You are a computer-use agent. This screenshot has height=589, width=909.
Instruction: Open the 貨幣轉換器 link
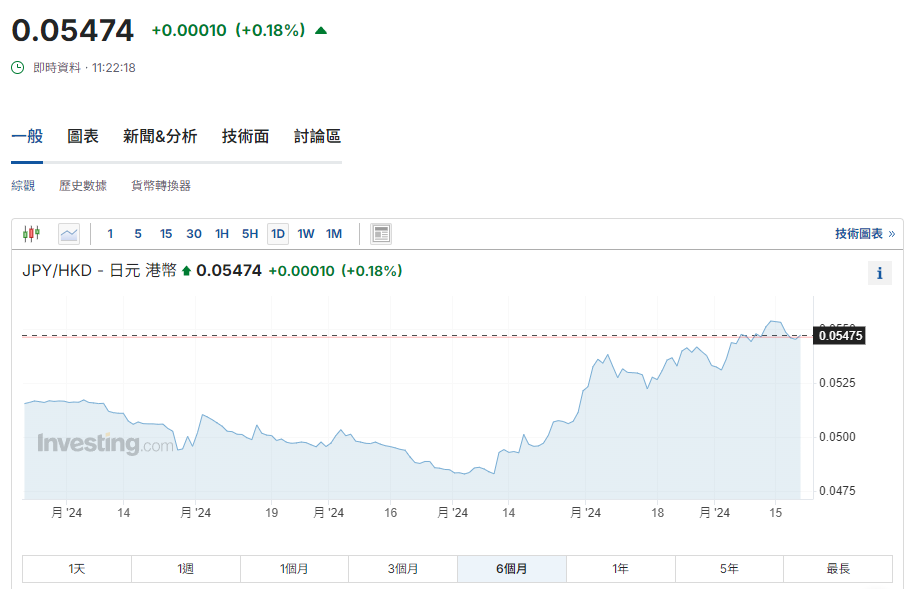point(161,186)
